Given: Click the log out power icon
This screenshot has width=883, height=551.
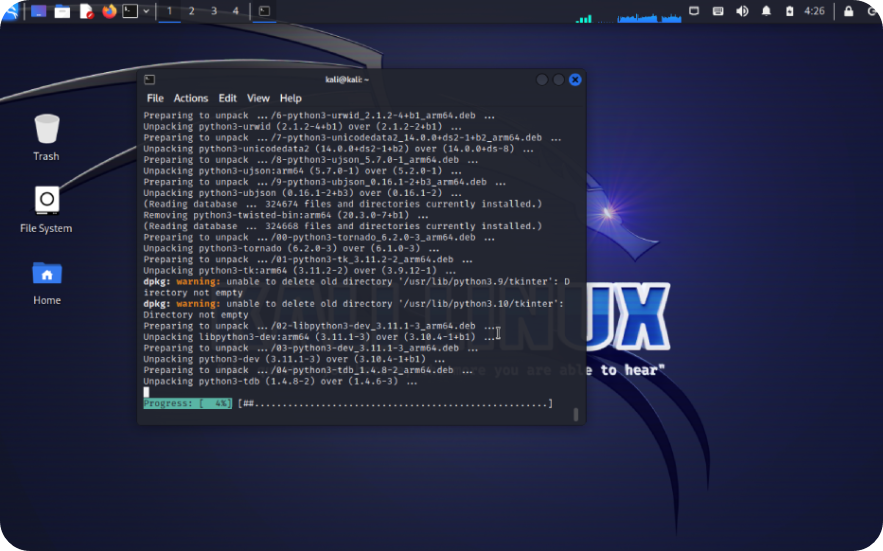Looking at the screenshot, I should click(x=872, y=11).
